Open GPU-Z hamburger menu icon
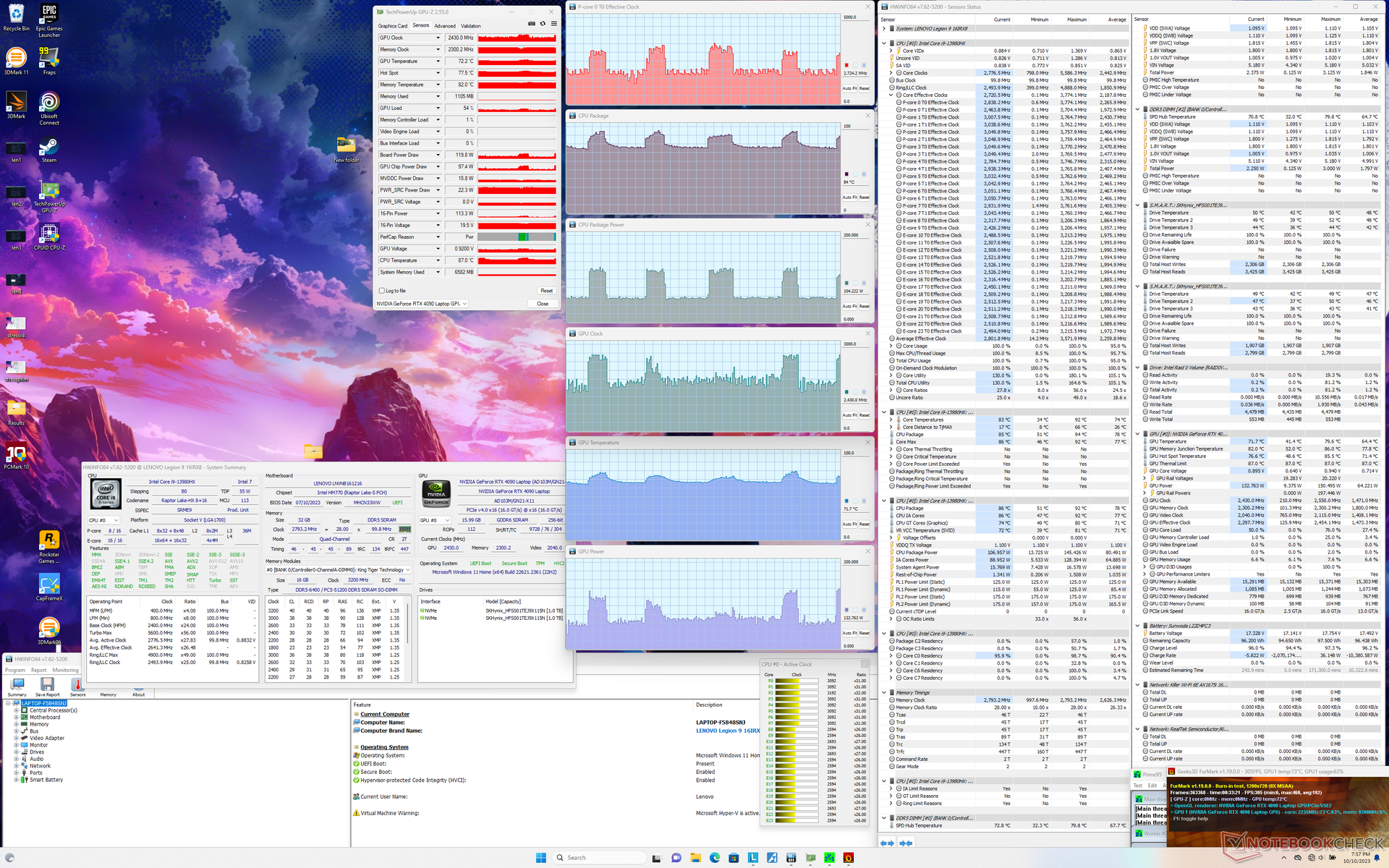The height and width of the screenshot is (868, 1389). pos(554,24)
